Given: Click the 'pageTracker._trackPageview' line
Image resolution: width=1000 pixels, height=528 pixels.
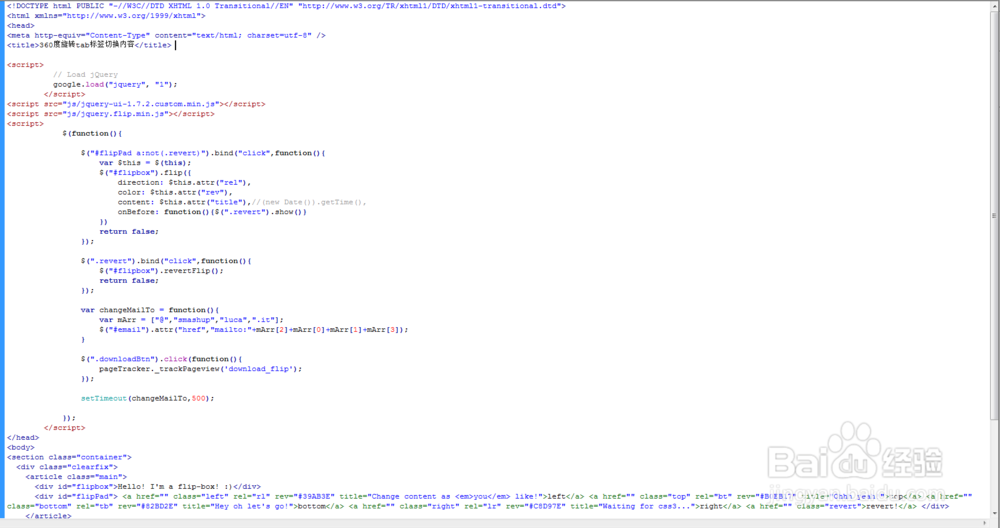Looking at the screenshot, I should pyautogui.click(x=200, y=369).
